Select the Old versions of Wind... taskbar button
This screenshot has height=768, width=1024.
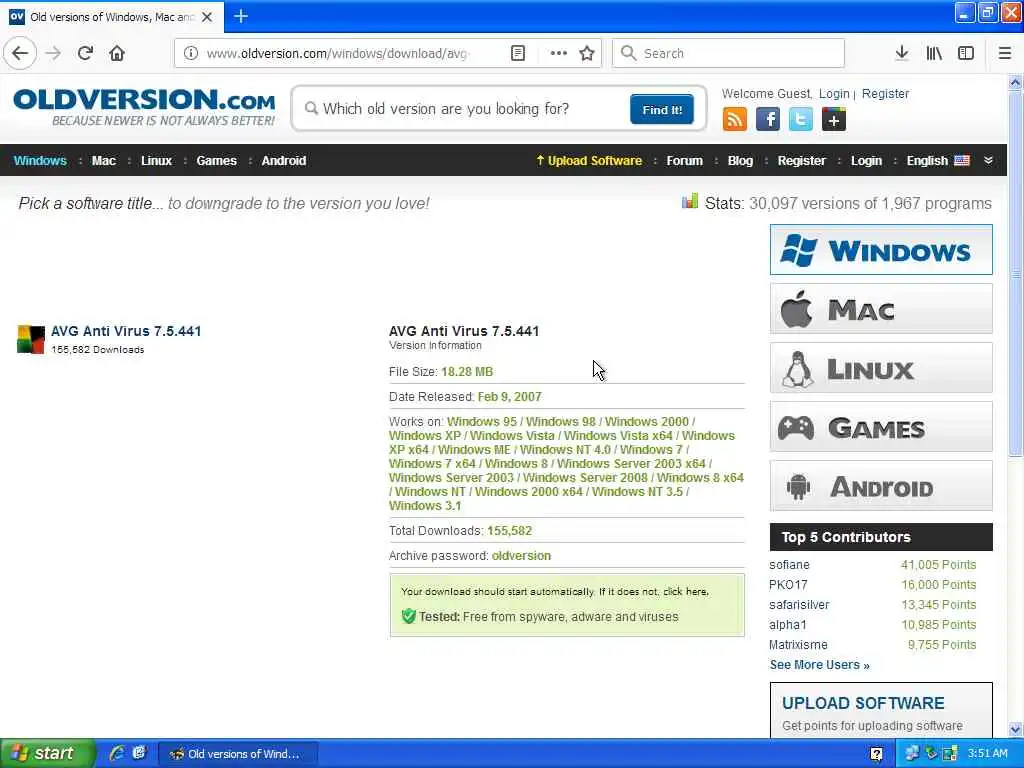(x=238, y=754)
